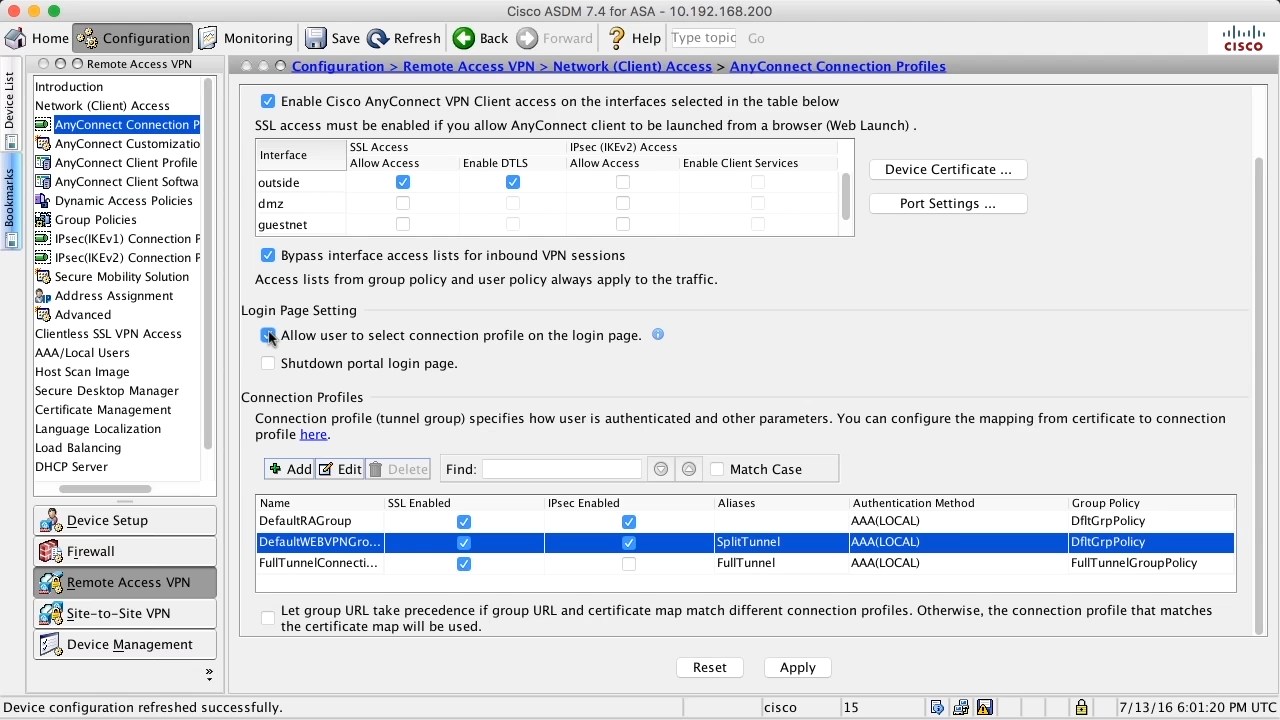
Task: Switch to the Configuration view
Action: (x=133, y=38)
